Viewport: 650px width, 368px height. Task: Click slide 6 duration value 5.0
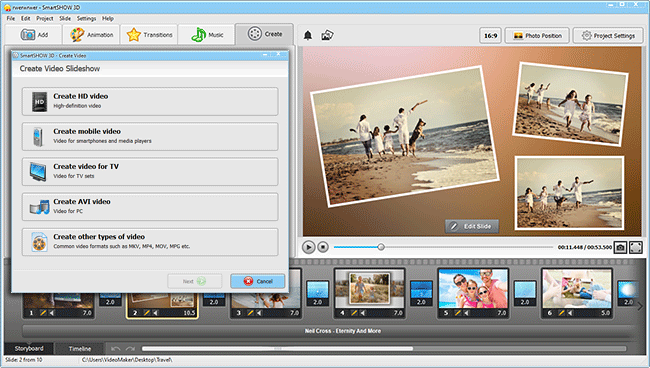click(x=605, y=313)
